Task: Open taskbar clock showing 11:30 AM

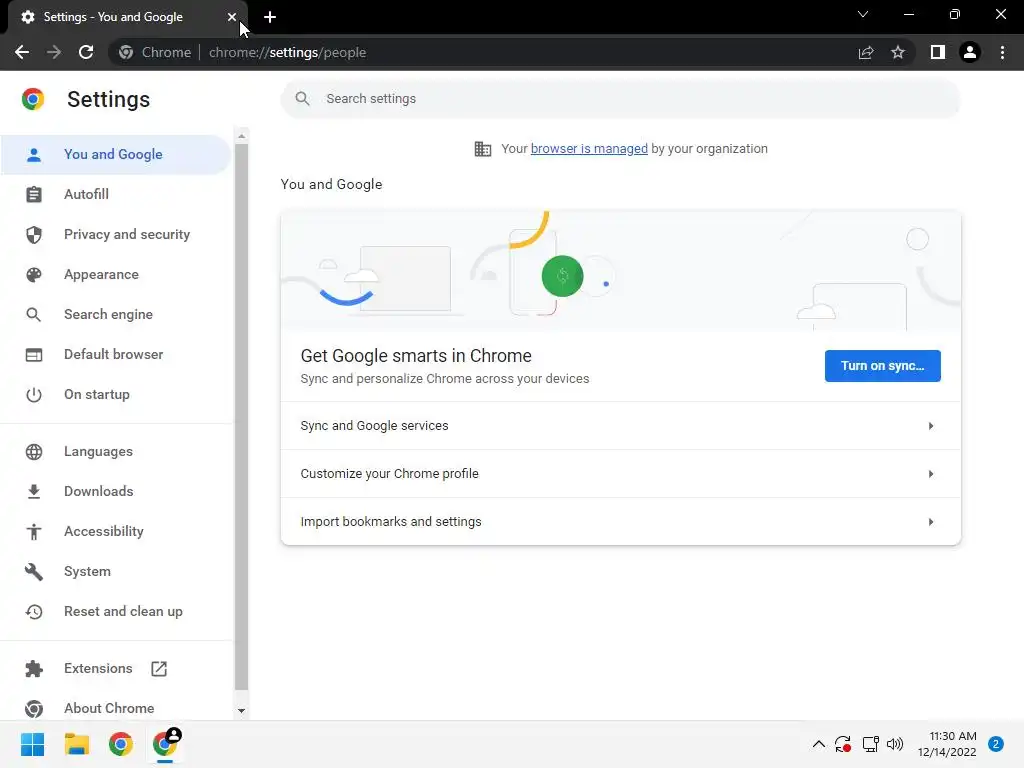Action: pyautogui.click(x=947, y=744)
